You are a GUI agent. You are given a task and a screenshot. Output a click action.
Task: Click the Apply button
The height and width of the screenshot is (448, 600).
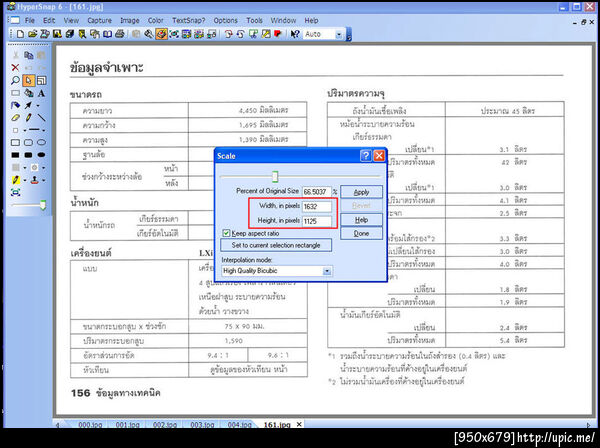click(361, 192)
